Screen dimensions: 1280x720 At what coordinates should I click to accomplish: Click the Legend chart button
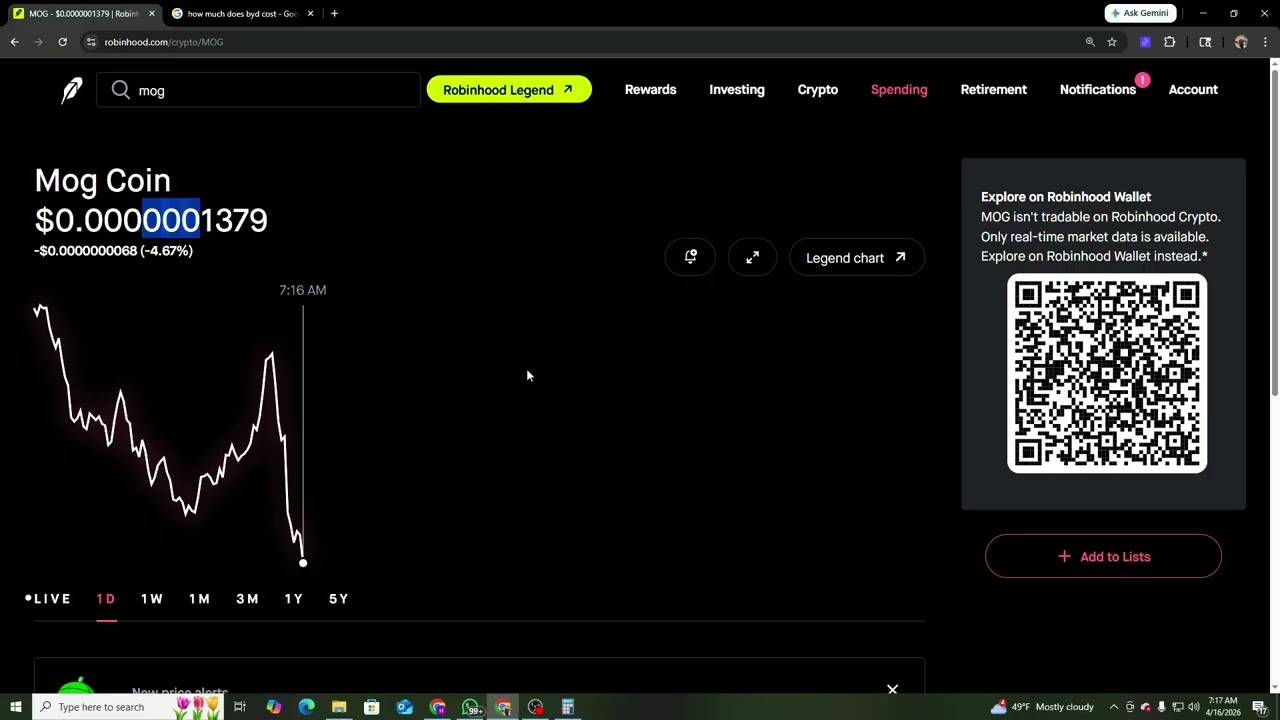coord(857,257)
